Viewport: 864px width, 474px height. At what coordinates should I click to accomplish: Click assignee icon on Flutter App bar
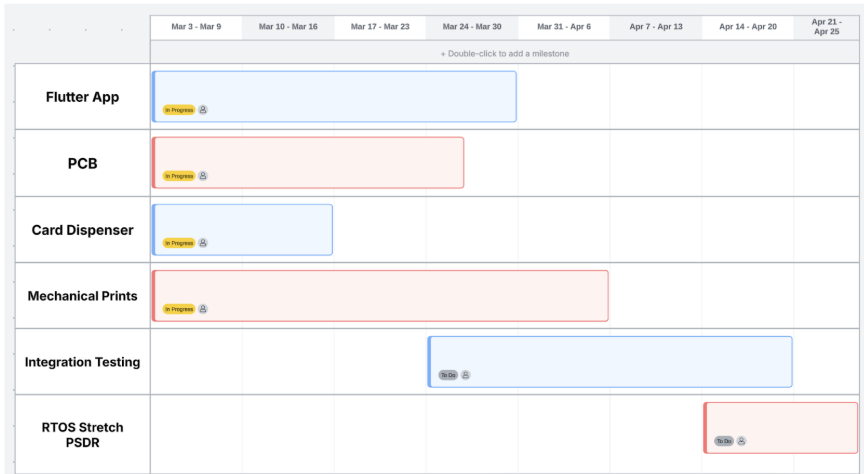click(203, 110)
